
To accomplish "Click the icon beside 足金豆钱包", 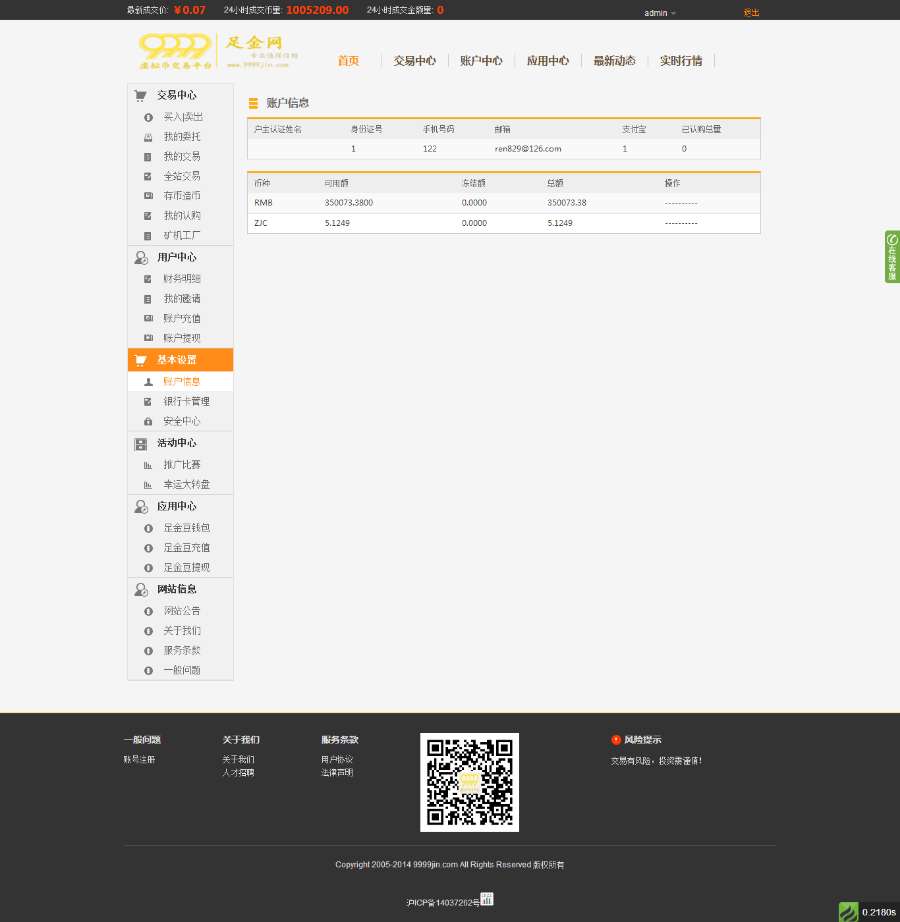I will pyautogui.click(x=148, y=529).
